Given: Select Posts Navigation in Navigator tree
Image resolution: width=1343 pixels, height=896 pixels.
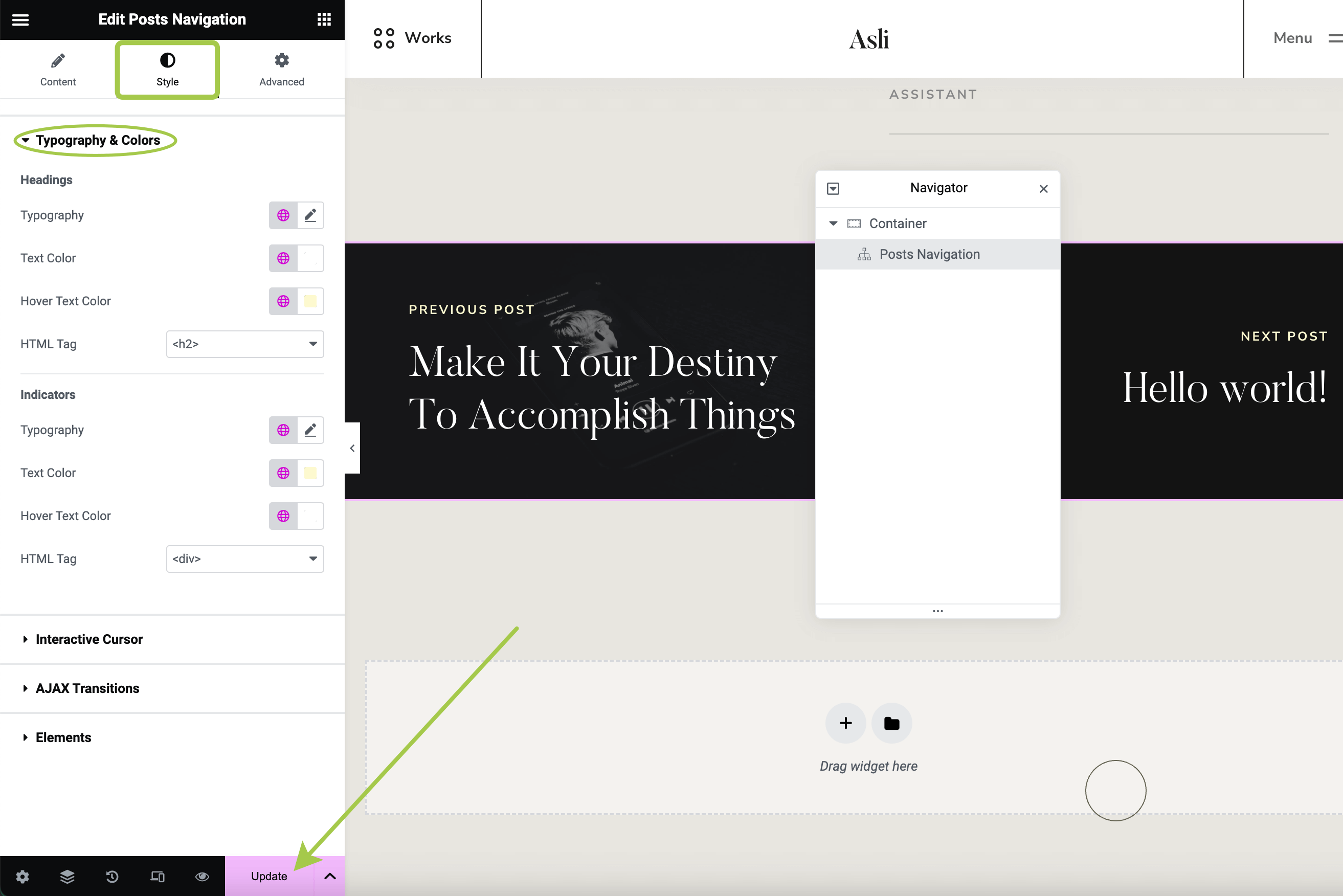Looking at the screenshot, I should pyautogui.click(x=929, y=254).
